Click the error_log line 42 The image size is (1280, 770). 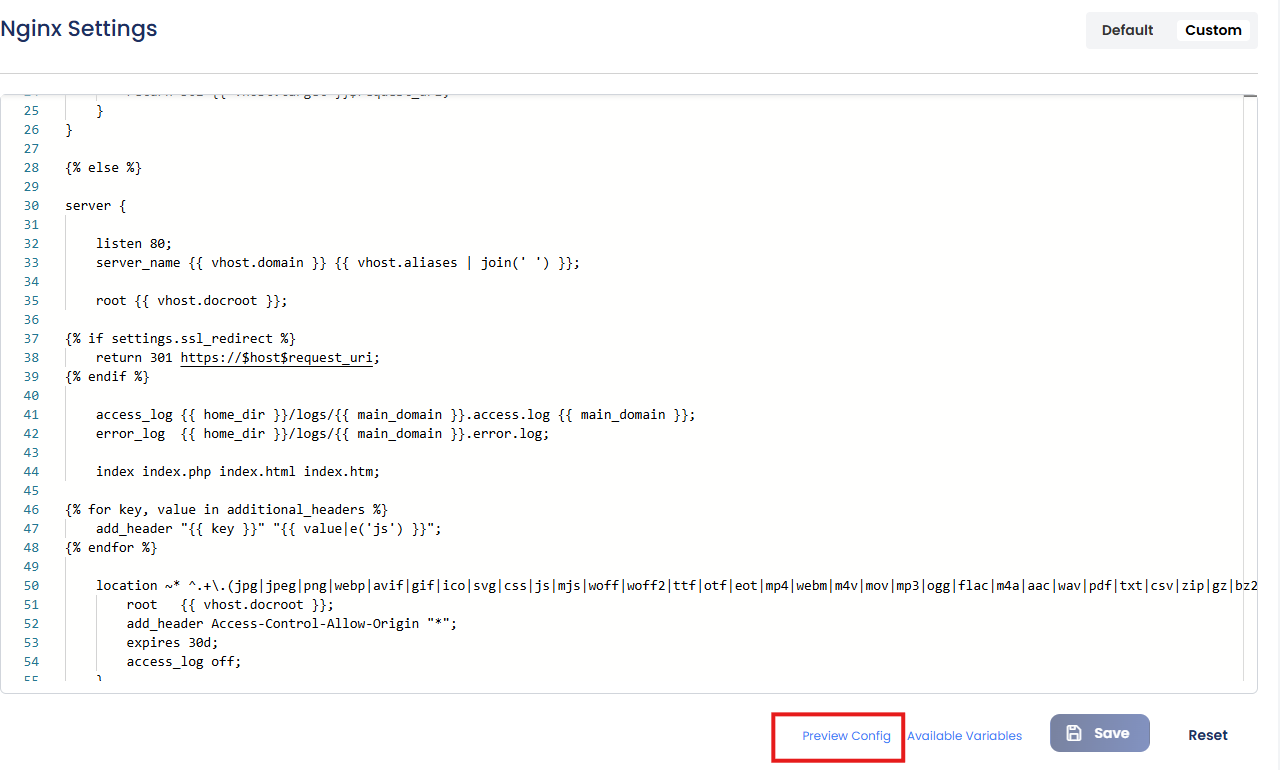323,434
